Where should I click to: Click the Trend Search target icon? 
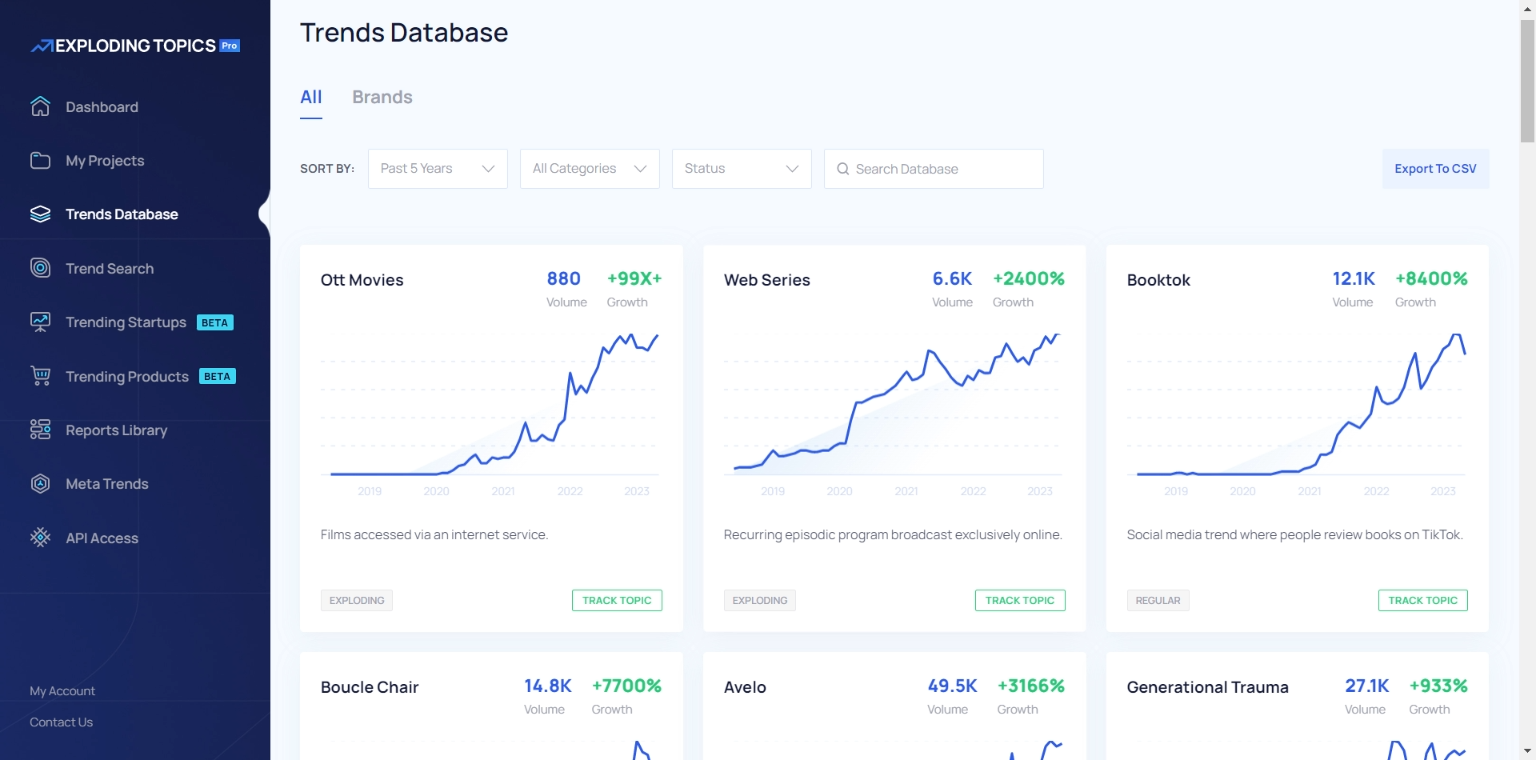tap(40, 268)
